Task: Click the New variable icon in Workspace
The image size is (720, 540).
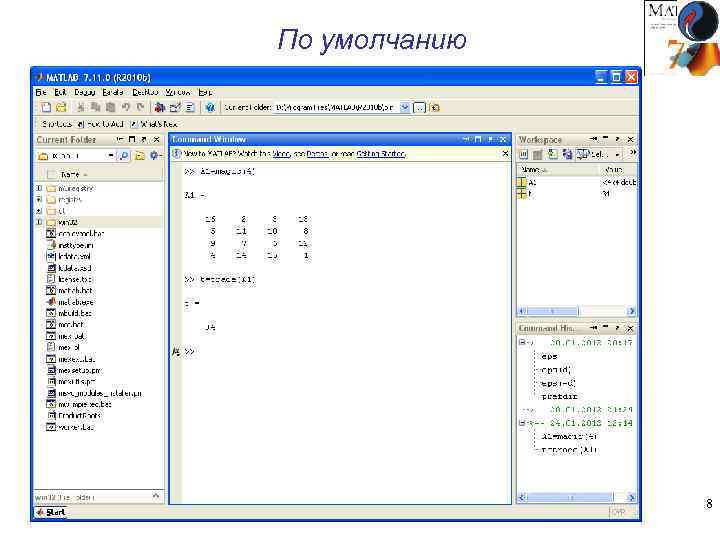Action: pos(523,155)
